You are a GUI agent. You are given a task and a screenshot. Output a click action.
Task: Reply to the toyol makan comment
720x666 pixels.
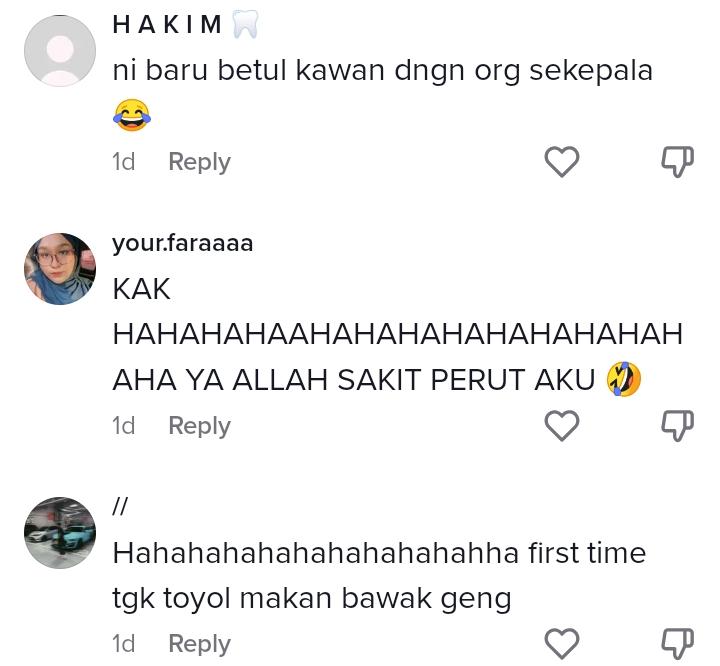199,644
